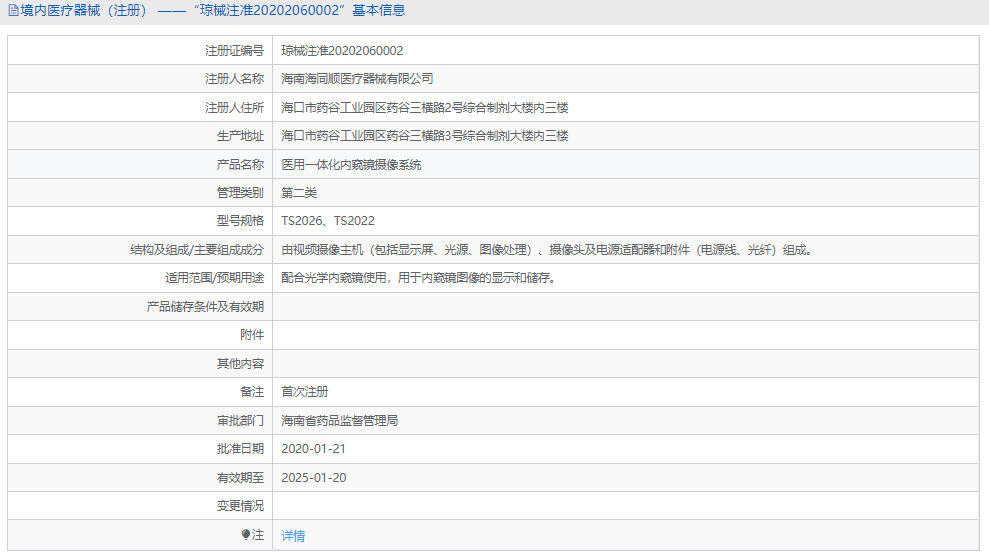Click the 管理类别 row label
This screenshot has width=989, height=556.
pyautogui.click(x=240, y=193)
